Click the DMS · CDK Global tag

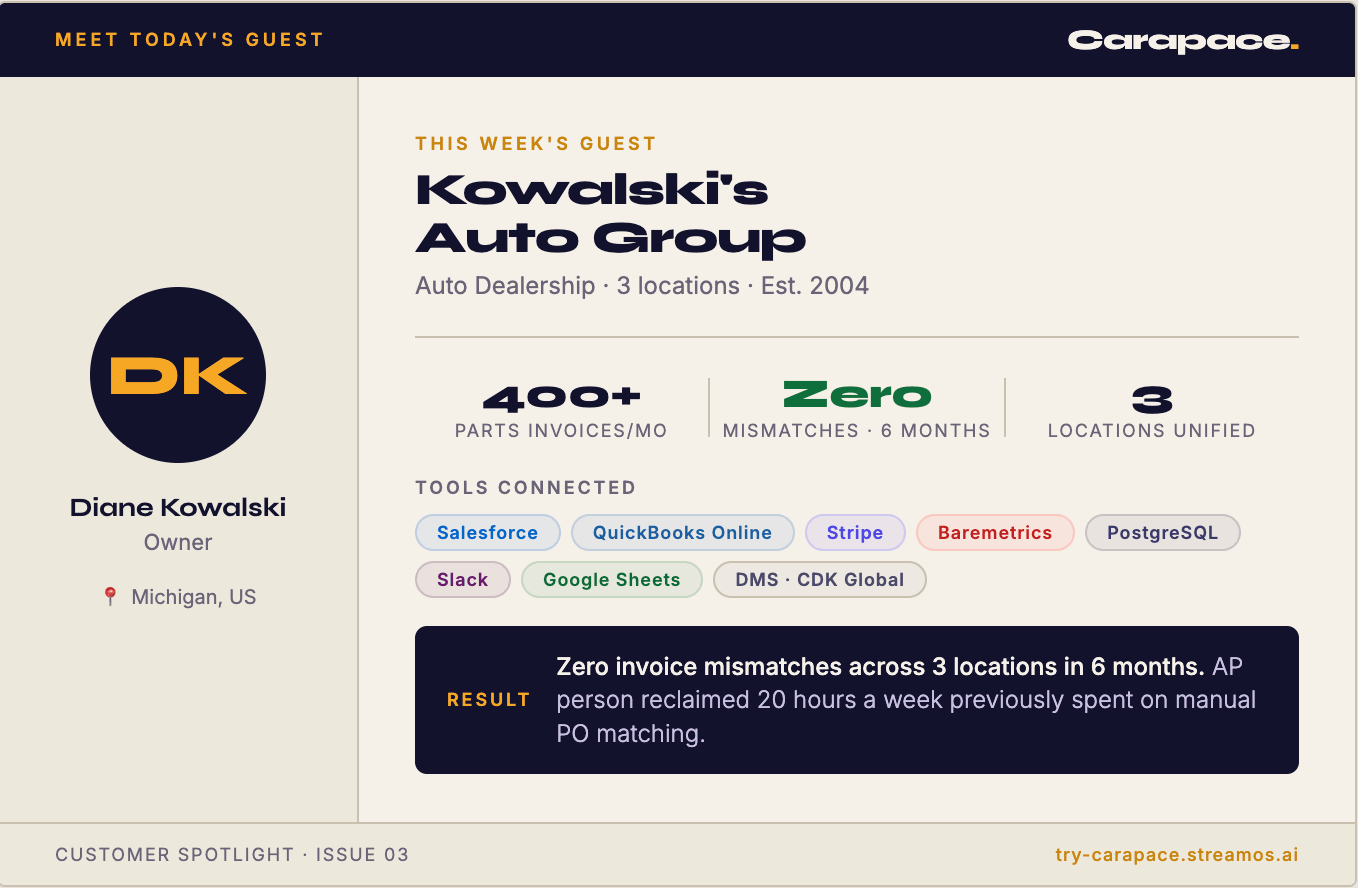coord(820,580)
